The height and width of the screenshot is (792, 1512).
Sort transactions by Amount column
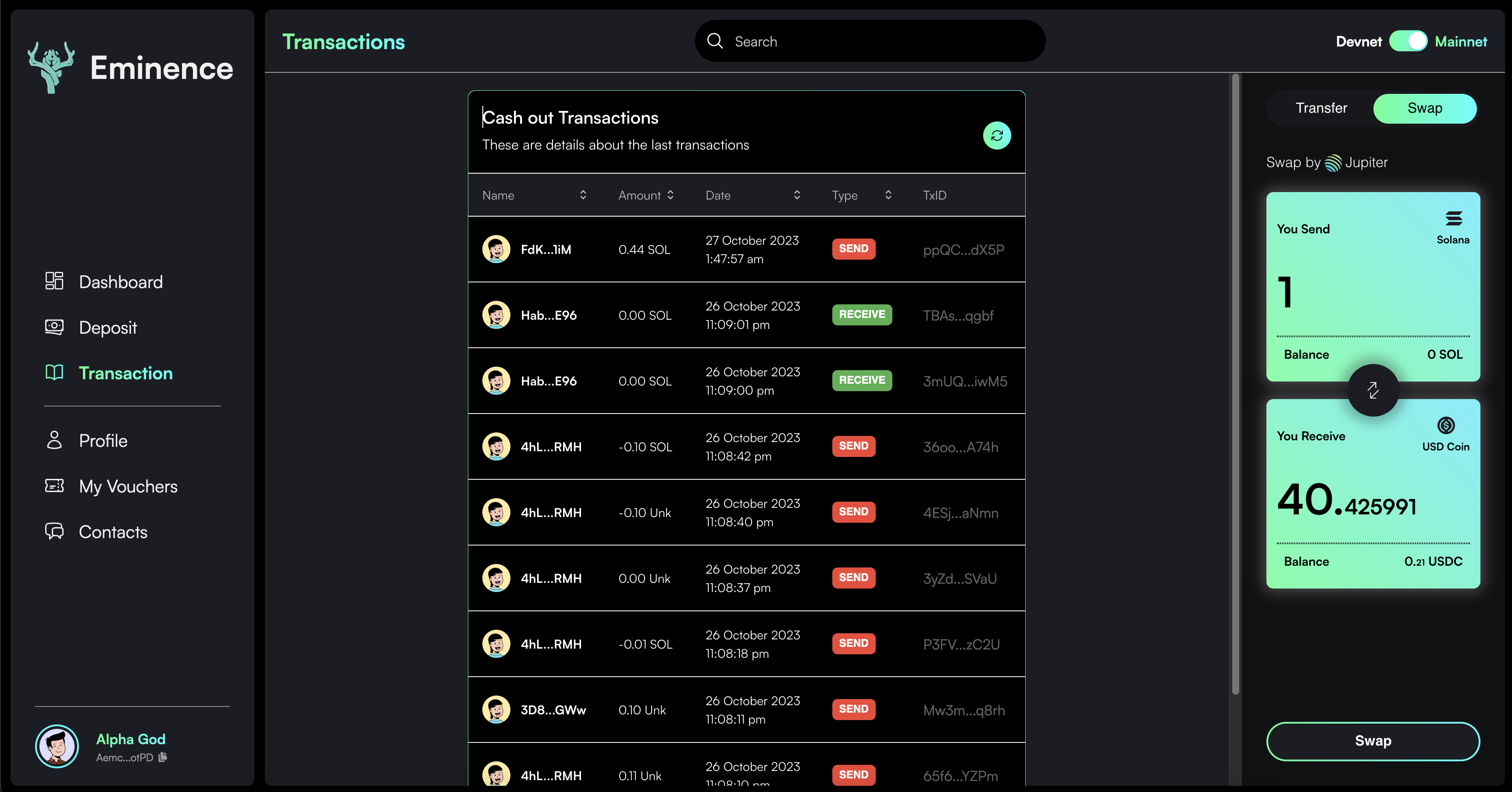tap(670, 195)
